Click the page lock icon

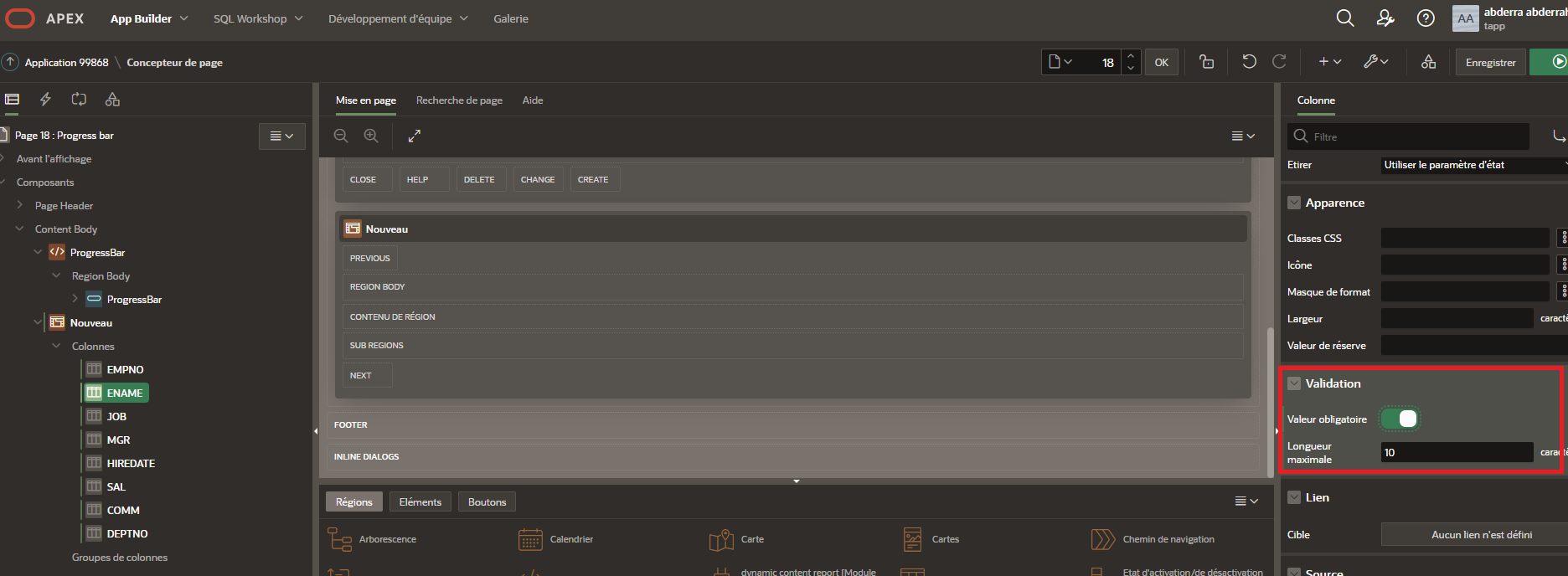1206,62
